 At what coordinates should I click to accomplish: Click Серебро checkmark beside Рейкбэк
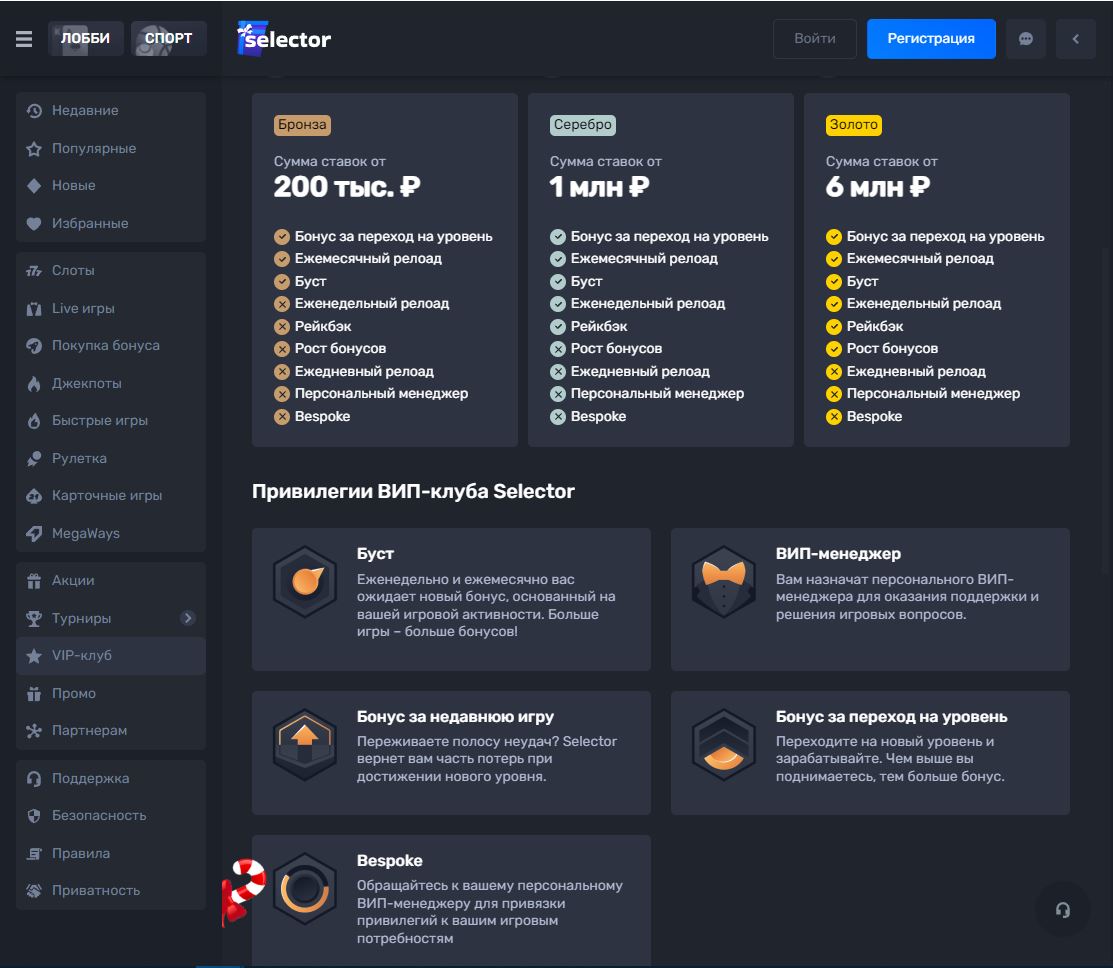[558, 326]
